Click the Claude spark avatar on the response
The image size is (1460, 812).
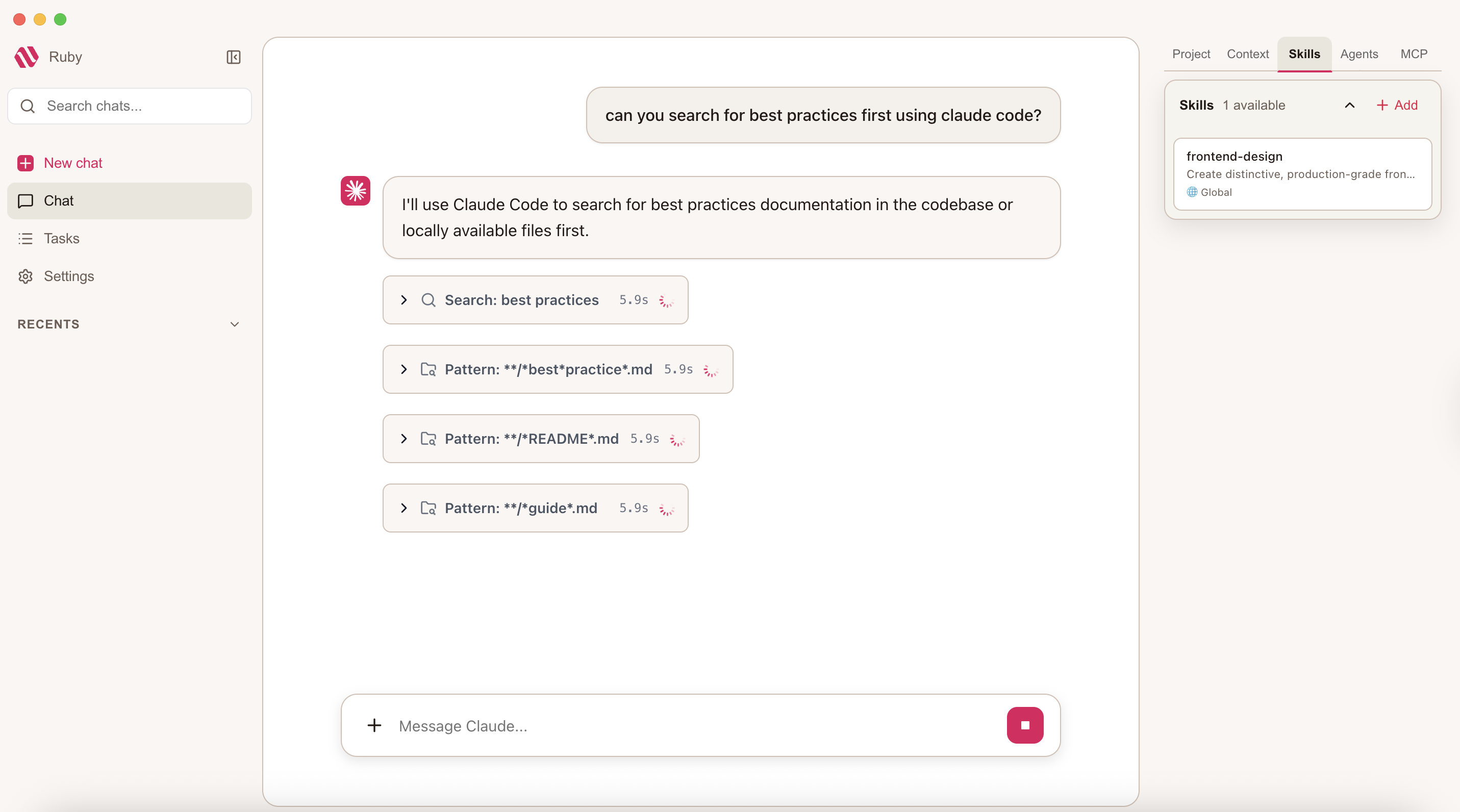[x=355, y=190]
